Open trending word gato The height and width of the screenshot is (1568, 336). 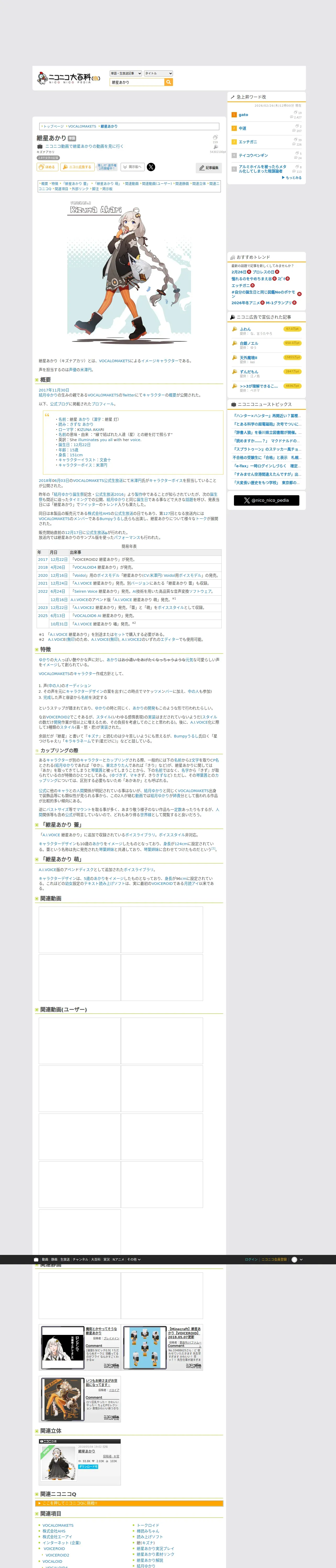[x=243, y=114]
